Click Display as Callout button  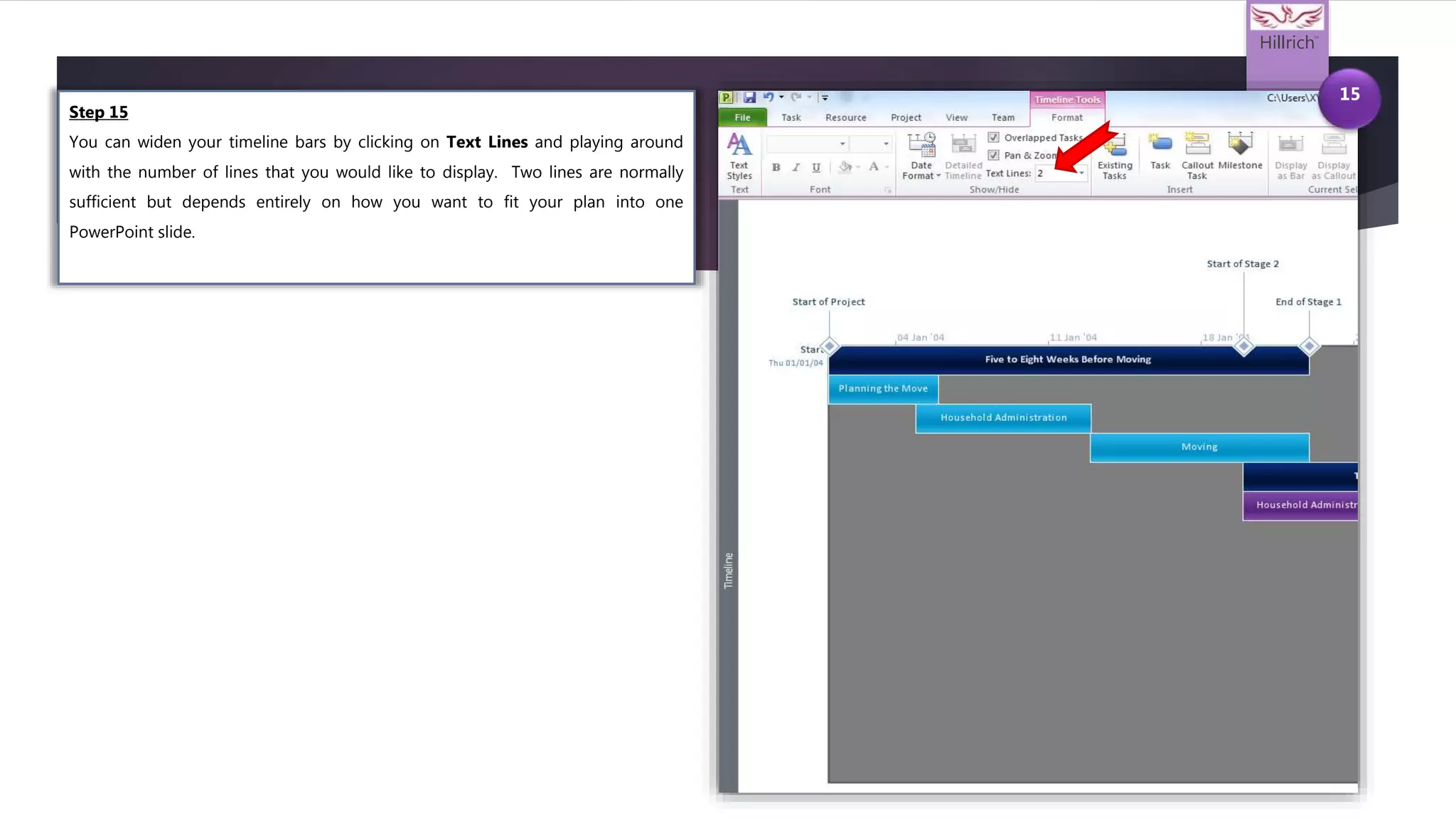tap(1333, 156)
